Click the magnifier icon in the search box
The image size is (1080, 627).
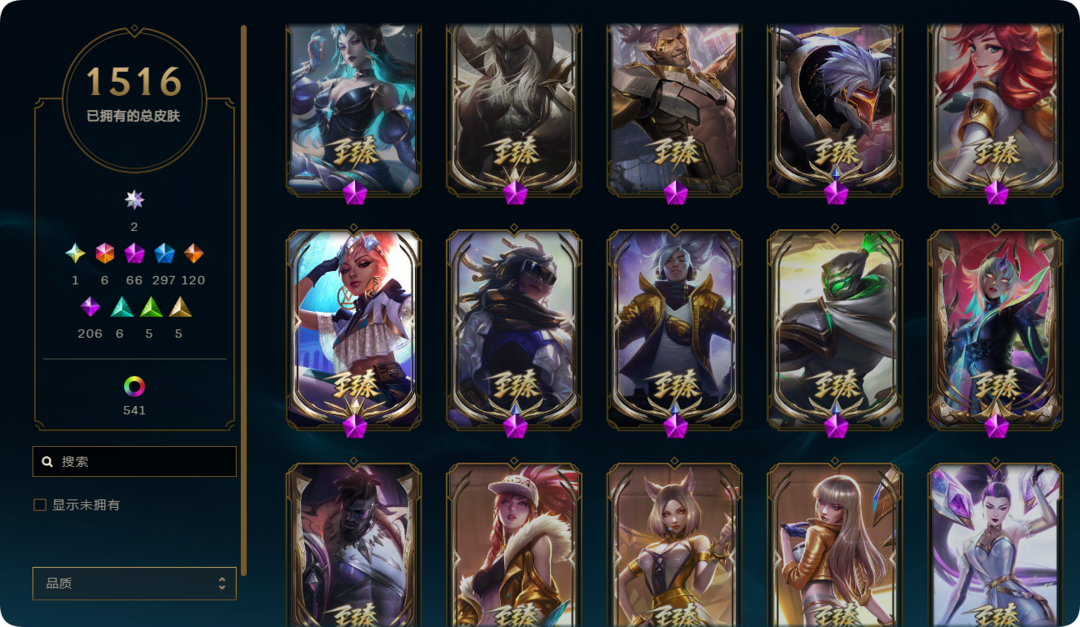point(48,462)
